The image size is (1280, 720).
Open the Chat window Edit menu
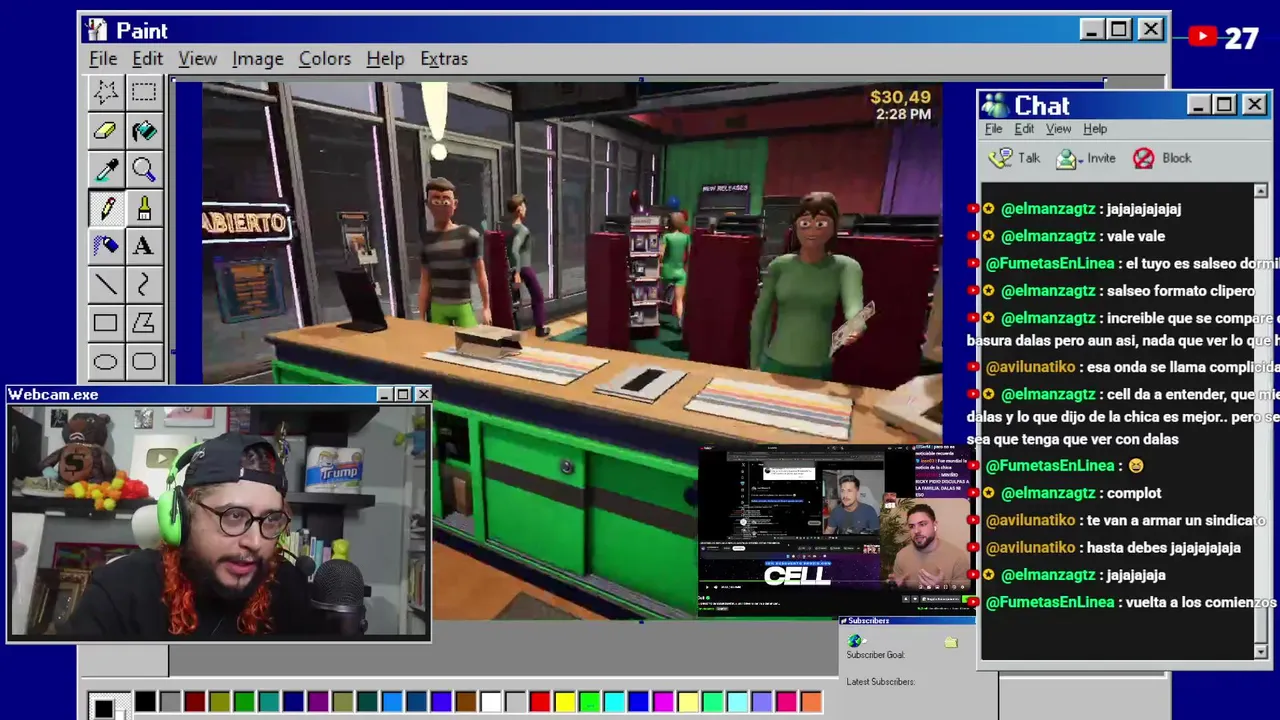pos(1024,129)
